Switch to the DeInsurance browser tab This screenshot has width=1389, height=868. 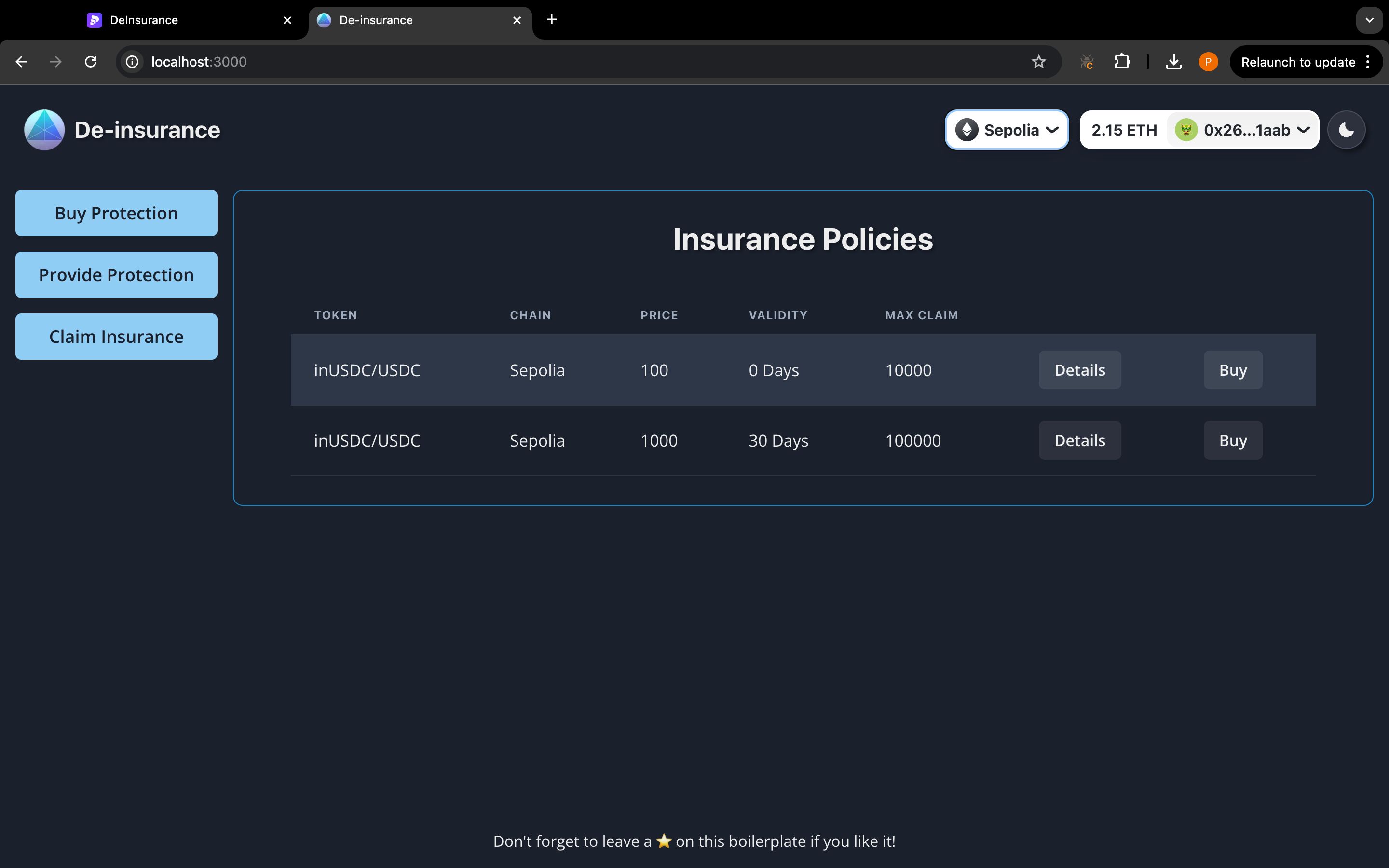point(190,20)
